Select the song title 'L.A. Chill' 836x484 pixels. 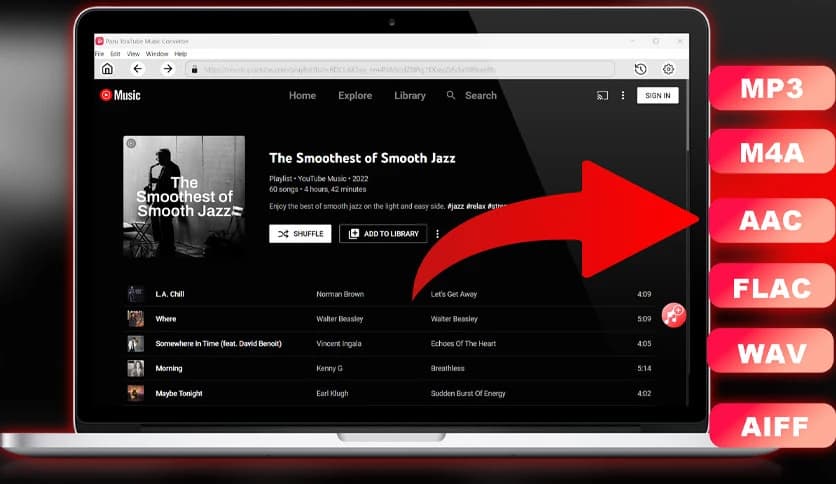(x=170, y=294)
